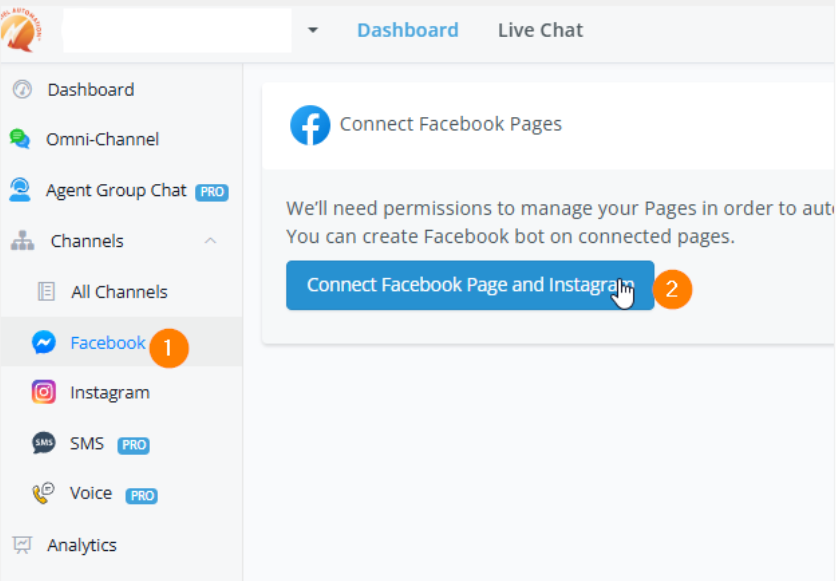Click the Facebook logo in Connect header
The height and width of the screenshot is (581, 839).
pos(310,125)
